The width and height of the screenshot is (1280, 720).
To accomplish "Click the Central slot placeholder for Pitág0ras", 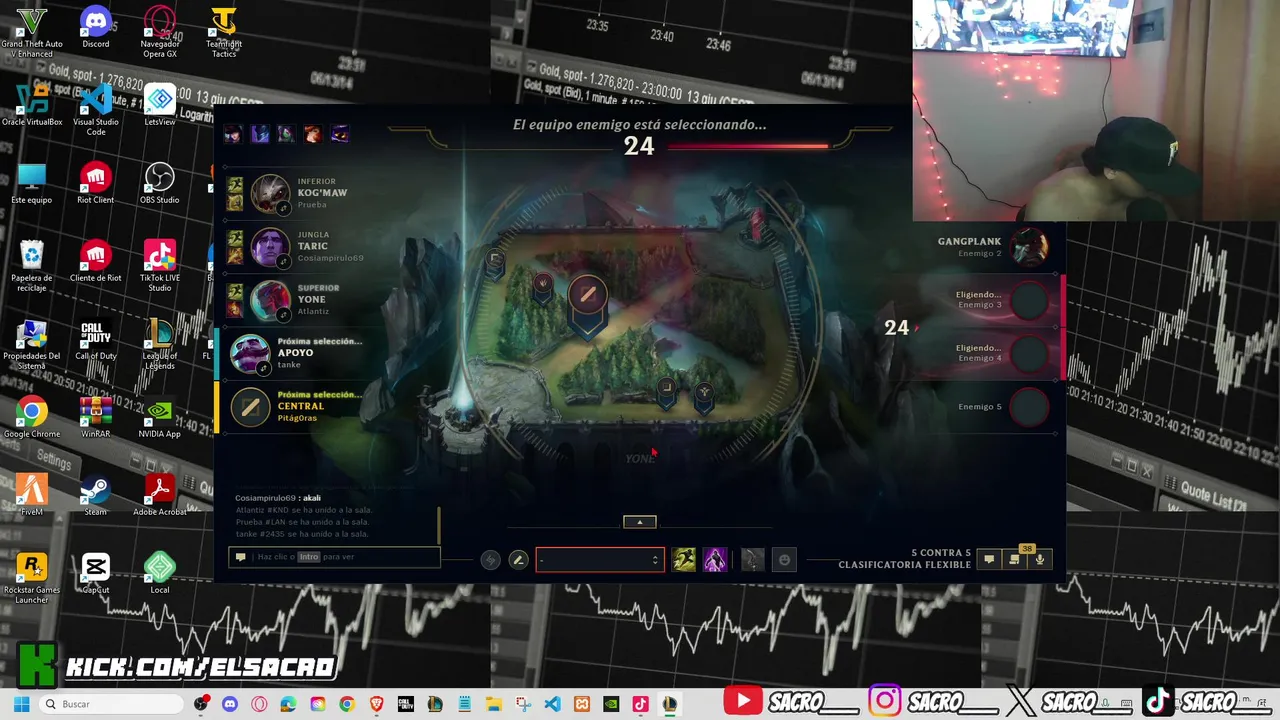I will (250, 407).
